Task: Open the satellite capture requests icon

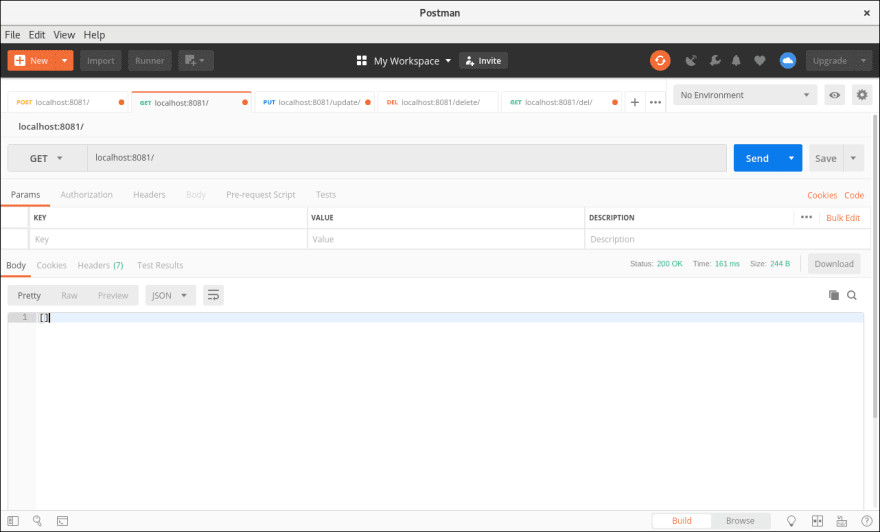Action: (x=691, y=61)
